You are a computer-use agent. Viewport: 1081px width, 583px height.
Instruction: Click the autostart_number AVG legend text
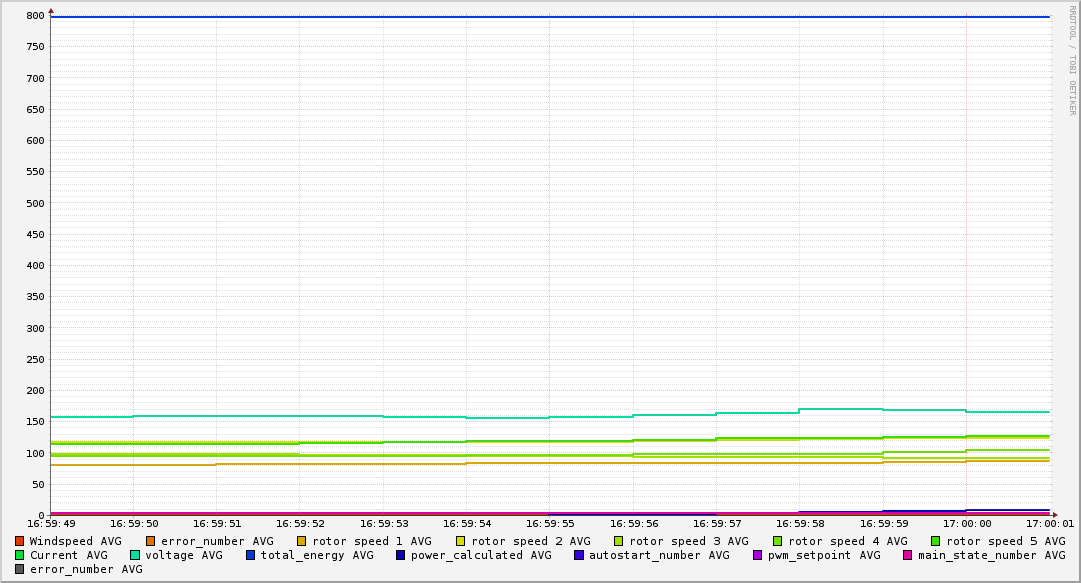coord(659,555)
